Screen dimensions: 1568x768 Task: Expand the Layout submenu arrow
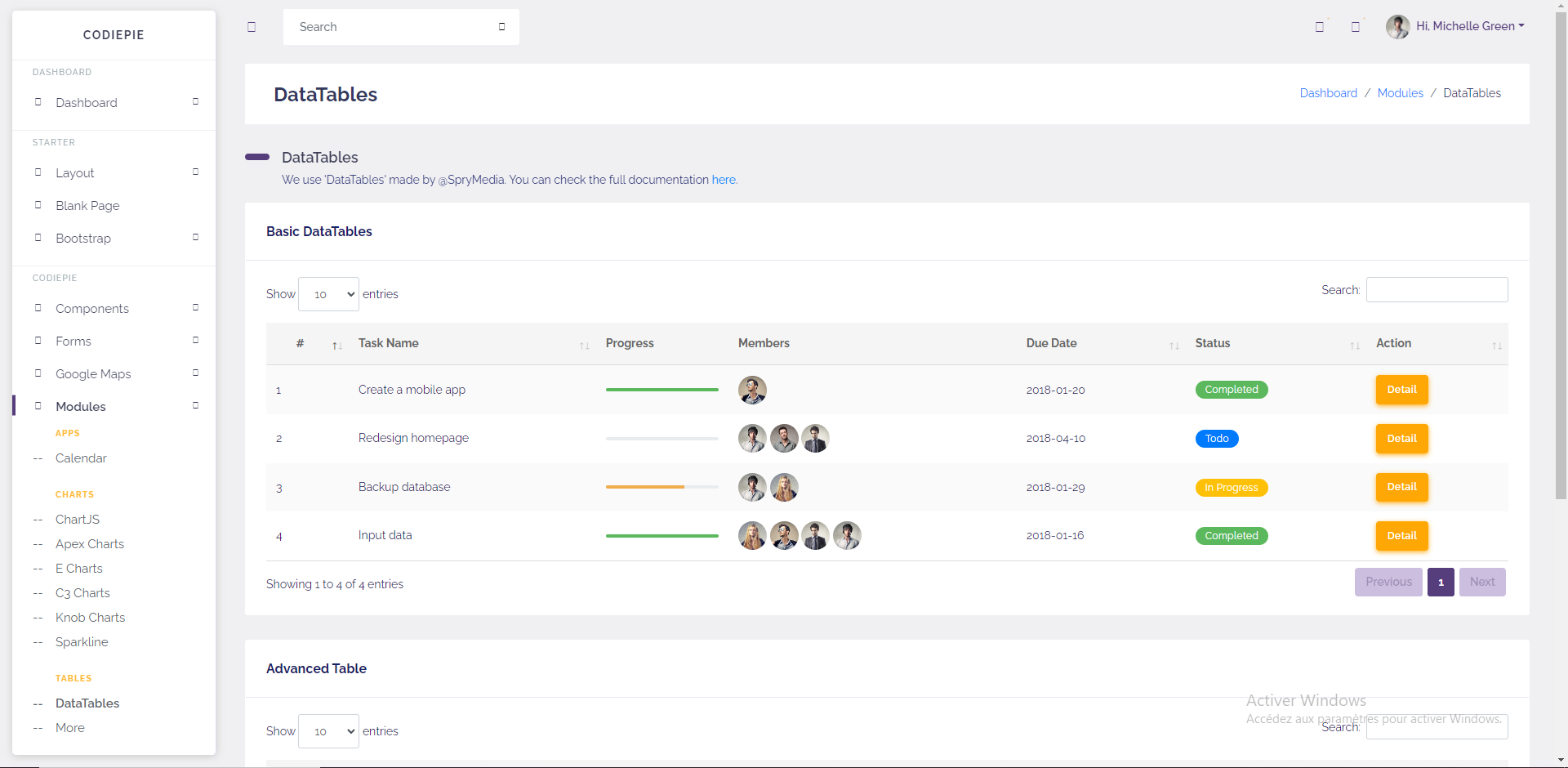pos(195,172)
